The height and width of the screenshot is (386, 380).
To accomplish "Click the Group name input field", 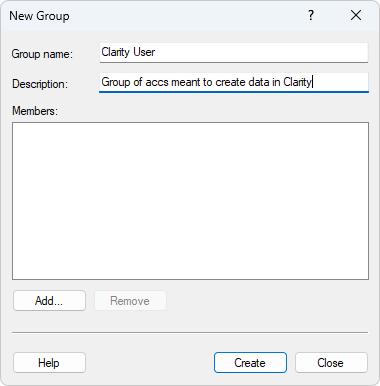I will tap(234, 52).
